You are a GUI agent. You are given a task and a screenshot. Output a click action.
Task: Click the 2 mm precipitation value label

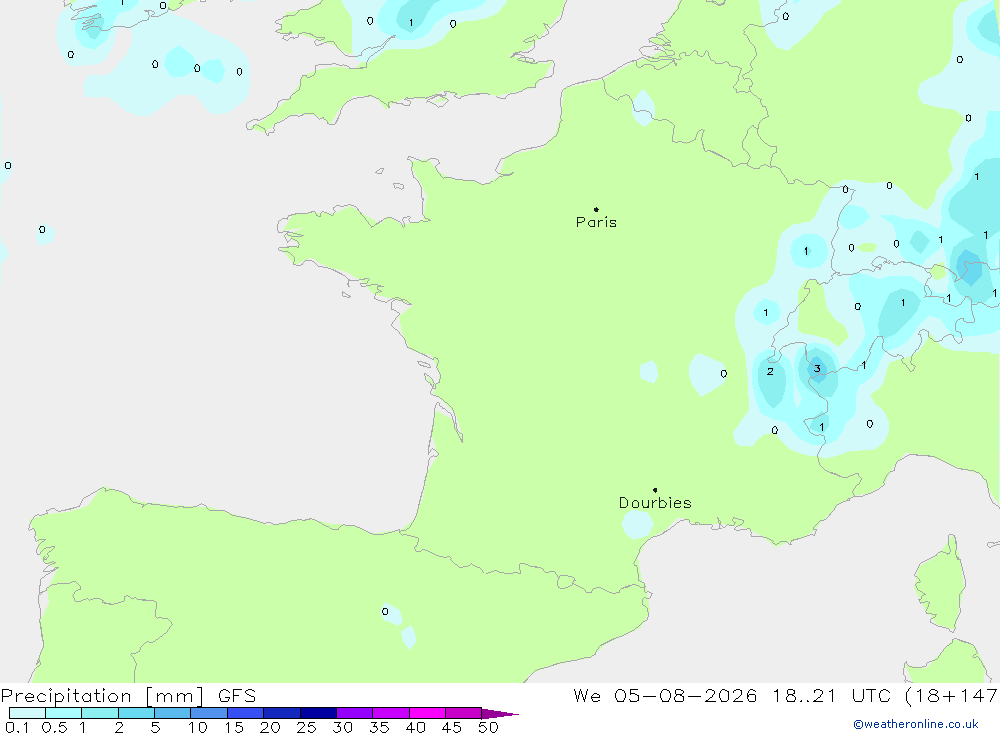(x=770, y=371)
